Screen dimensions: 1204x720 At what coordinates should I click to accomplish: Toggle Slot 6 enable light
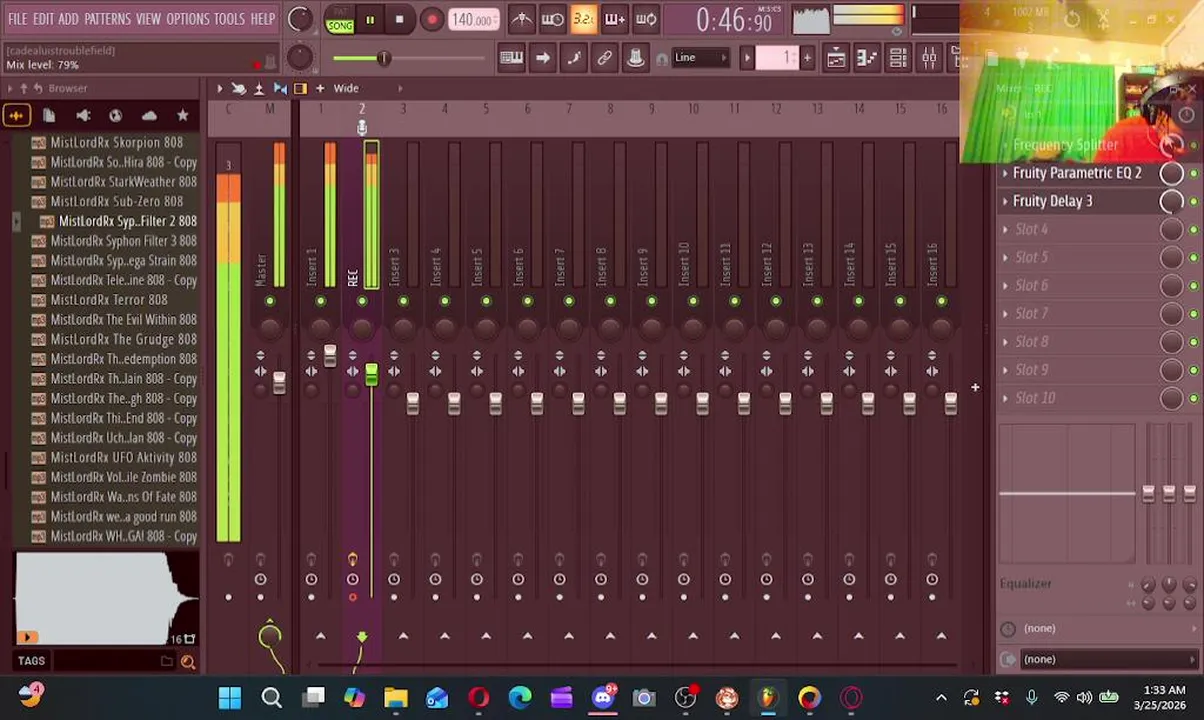pyautogui.click(x=1193, y=286)
